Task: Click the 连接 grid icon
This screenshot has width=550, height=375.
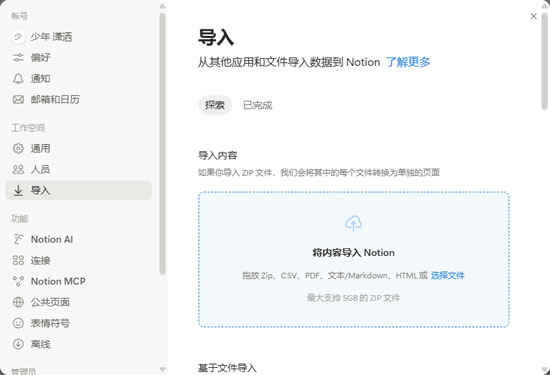Action: click(18, 260)
